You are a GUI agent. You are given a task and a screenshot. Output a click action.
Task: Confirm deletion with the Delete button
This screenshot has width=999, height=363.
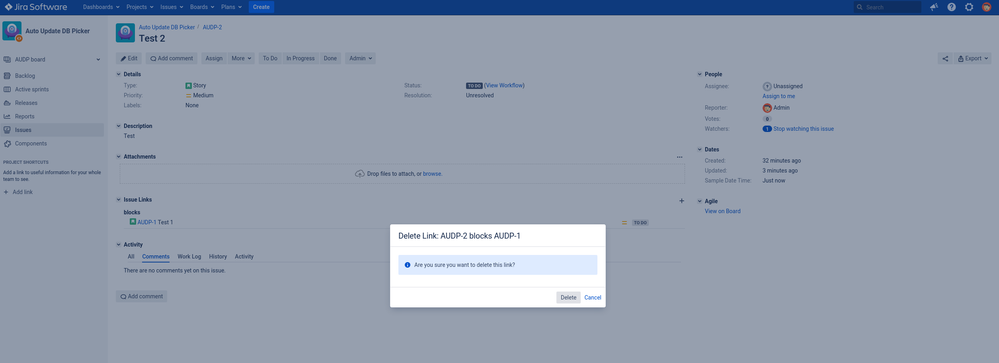568,297
